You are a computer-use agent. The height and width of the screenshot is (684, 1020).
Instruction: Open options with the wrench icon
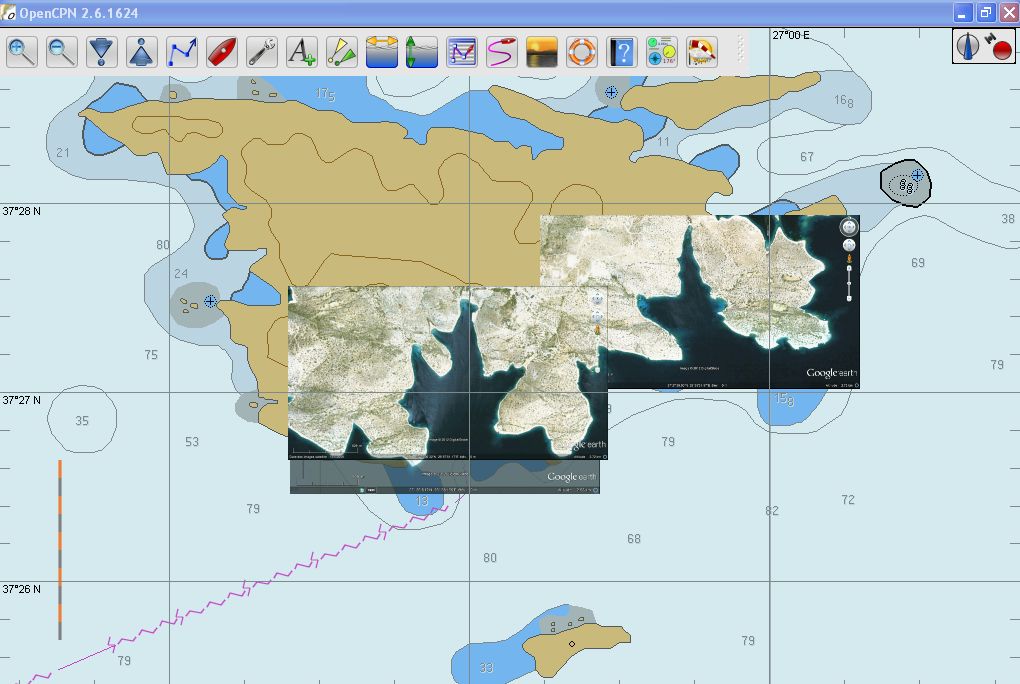coord(262,52)
